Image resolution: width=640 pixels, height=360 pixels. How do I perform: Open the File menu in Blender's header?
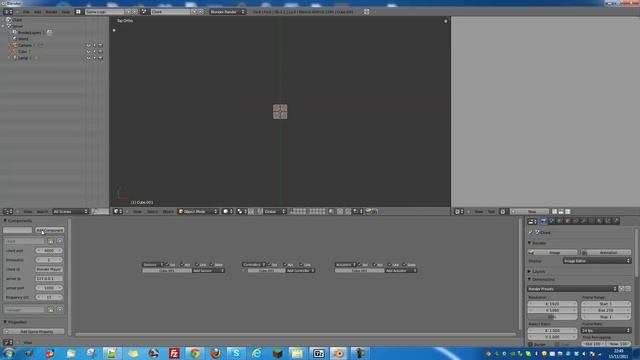(x=26, y=12)
